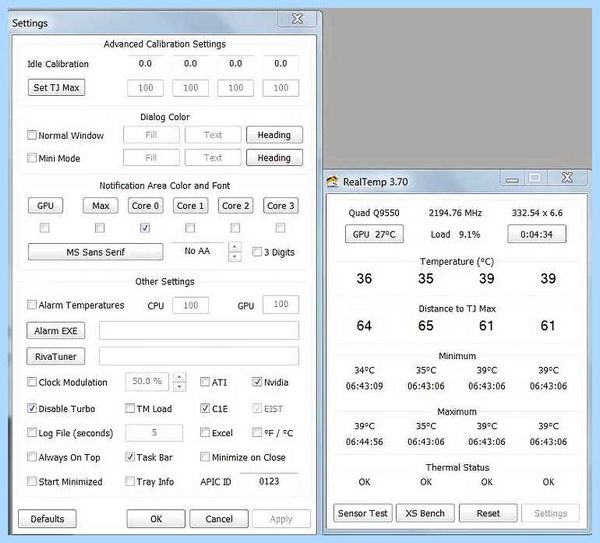This screenshot has width=600, height=543.
Task: Click the Mini Mode Heading button
Action: (274, 158)
